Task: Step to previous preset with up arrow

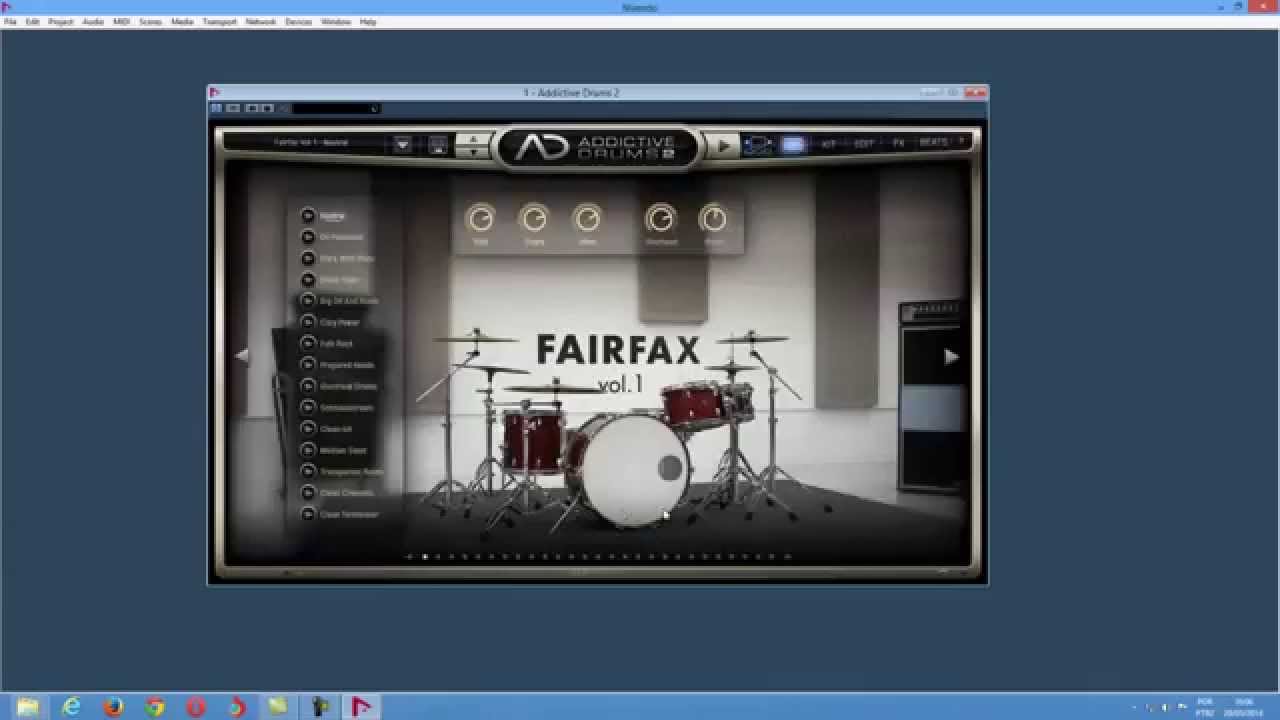Action: point(473,138)
